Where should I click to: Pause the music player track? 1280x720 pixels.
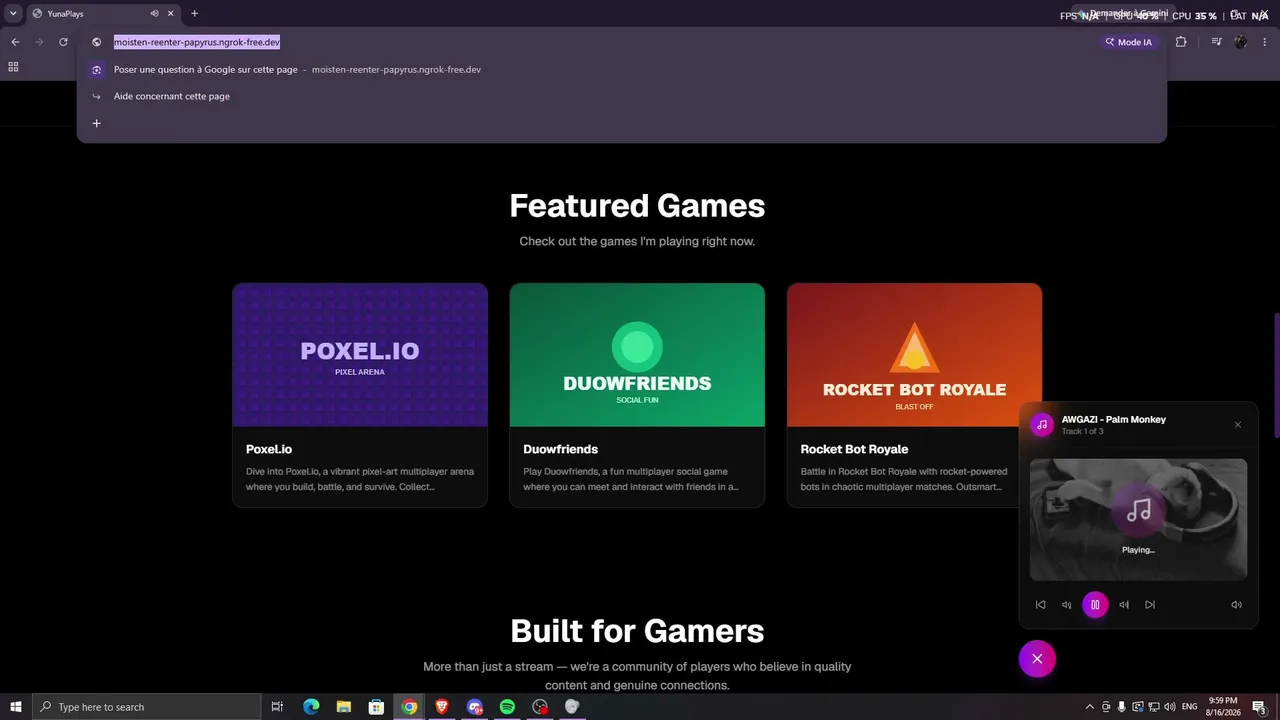click(1095, 605)
